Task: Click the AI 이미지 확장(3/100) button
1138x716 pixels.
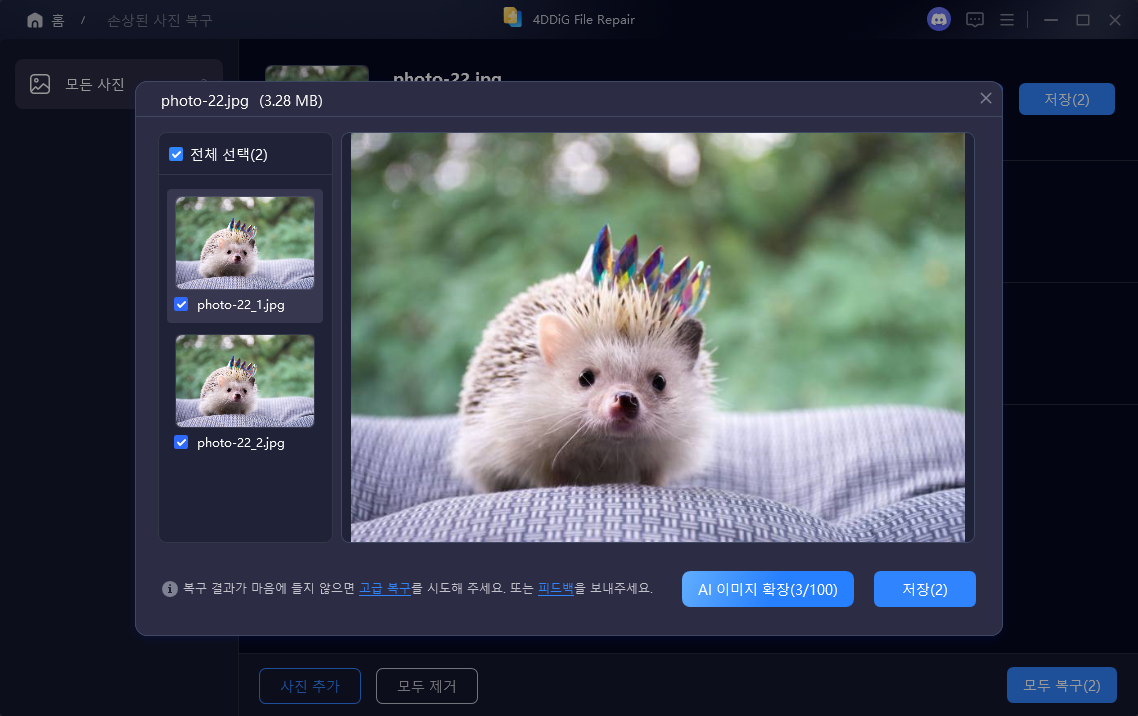Action: click(768, 589)
